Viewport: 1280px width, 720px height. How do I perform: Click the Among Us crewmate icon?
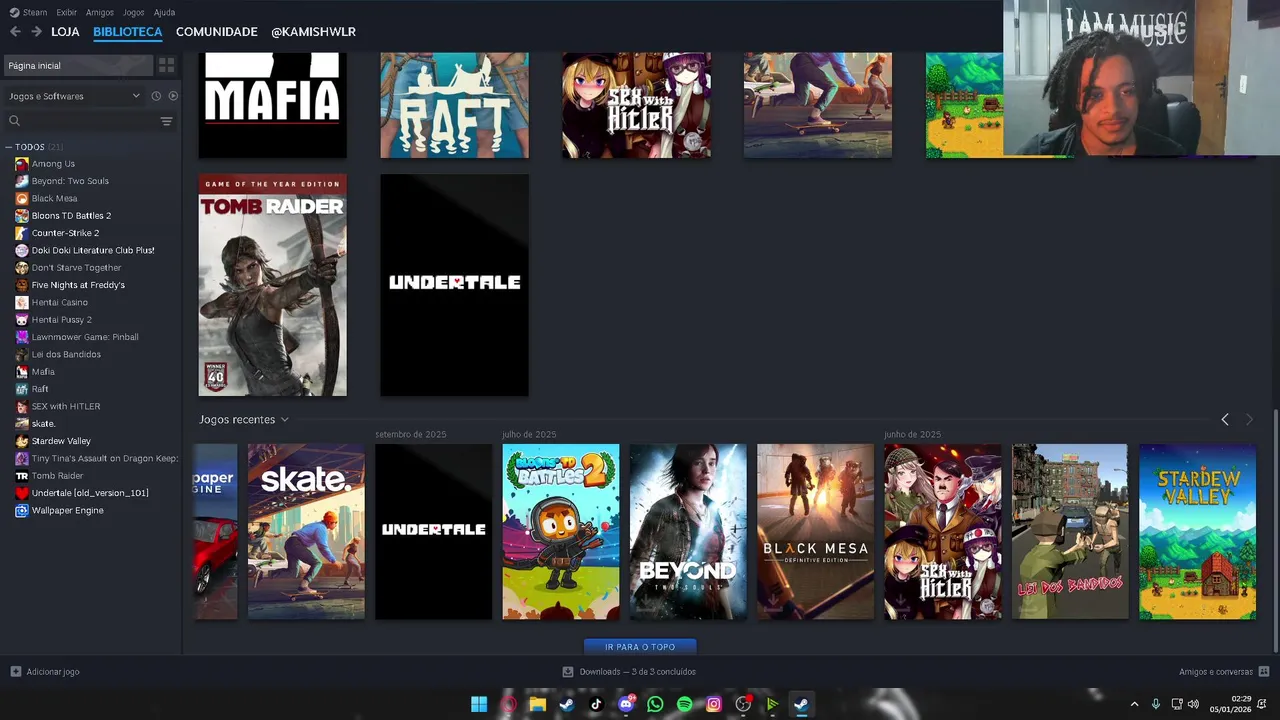click(x=22, y=164)
